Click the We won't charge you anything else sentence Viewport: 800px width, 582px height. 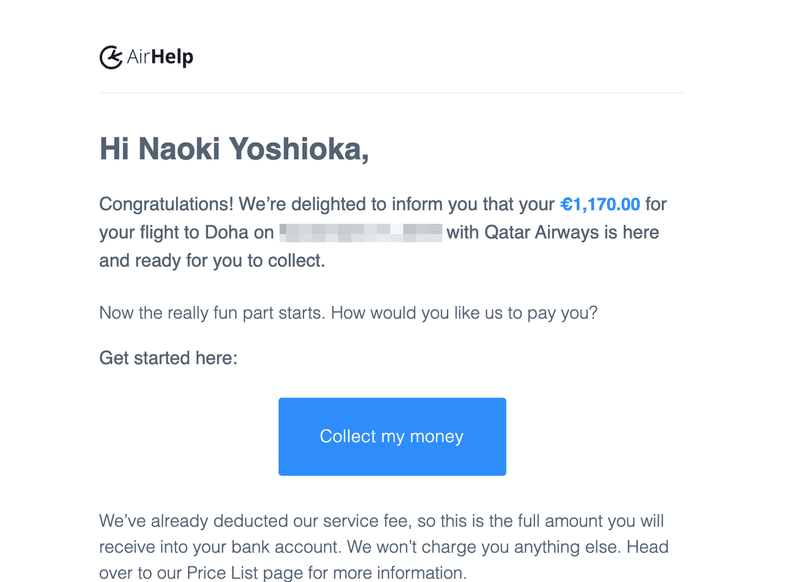coord(484,547)
